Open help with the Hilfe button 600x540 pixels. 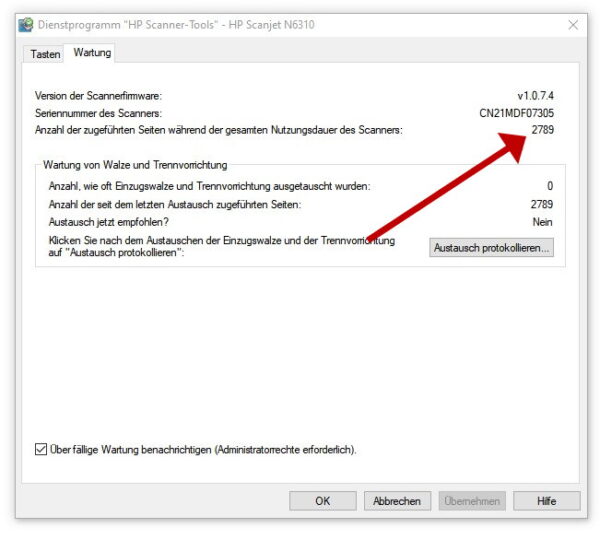(x=546, y=501)
